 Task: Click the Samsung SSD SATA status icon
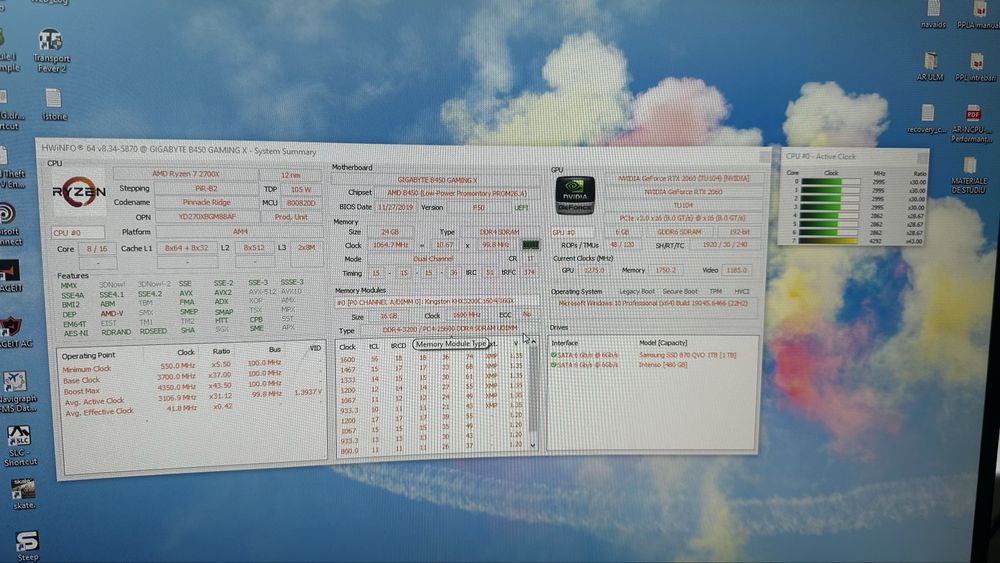click(554, 355)
